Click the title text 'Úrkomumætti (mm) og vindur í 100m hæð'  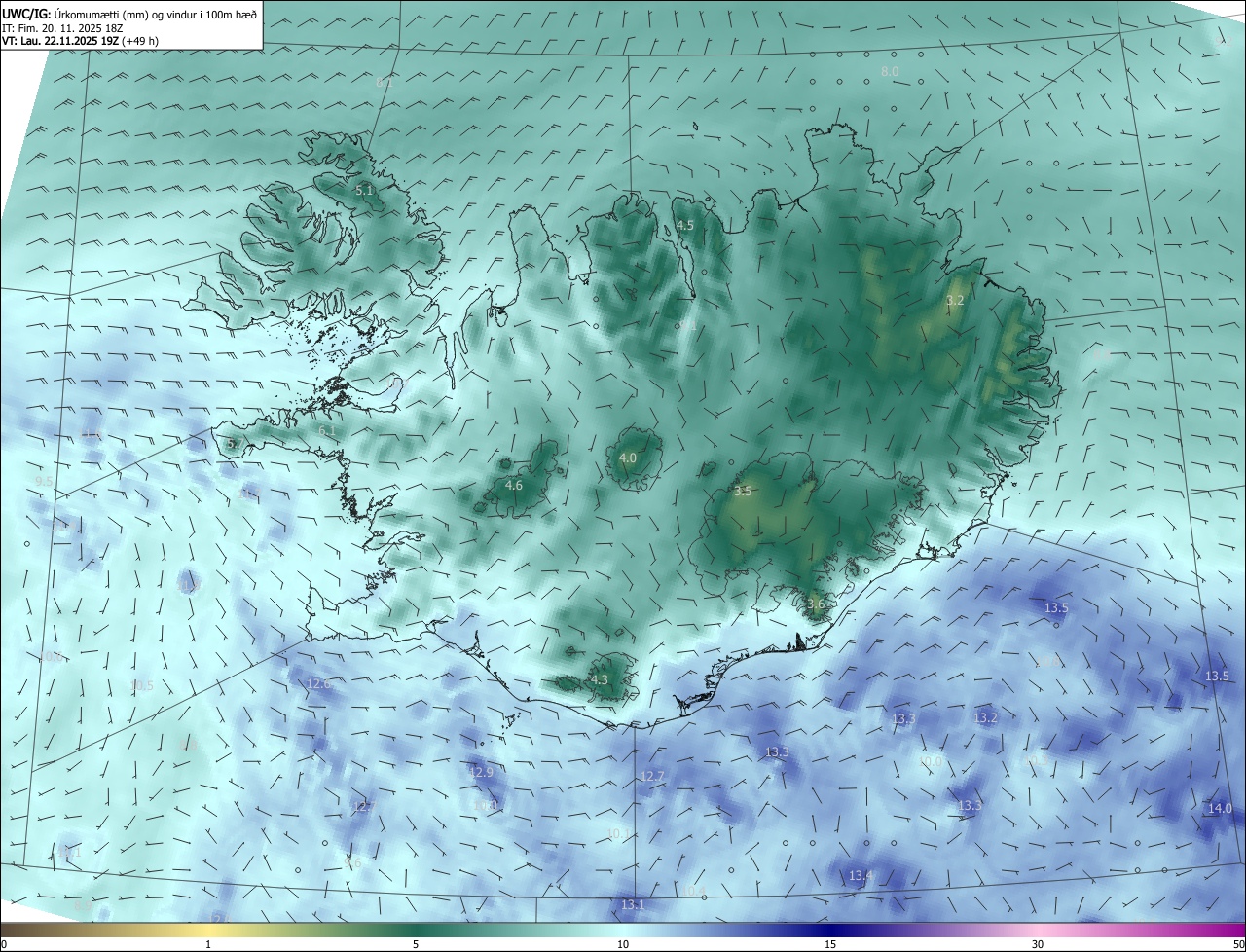pos(156,14)
